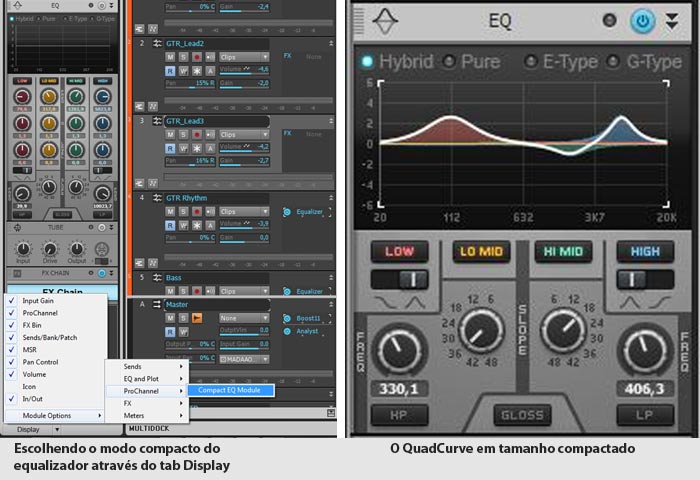
Task: Toggle the Equalizer effect on GTR Rhythm
Action: pyautogui.click(x=287, y=212)
